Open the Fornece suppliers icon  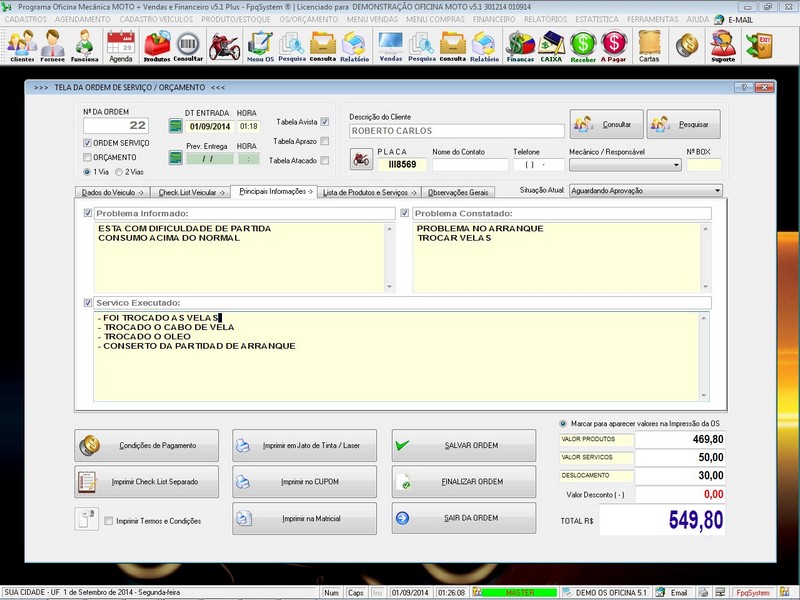tap(53, 45)
